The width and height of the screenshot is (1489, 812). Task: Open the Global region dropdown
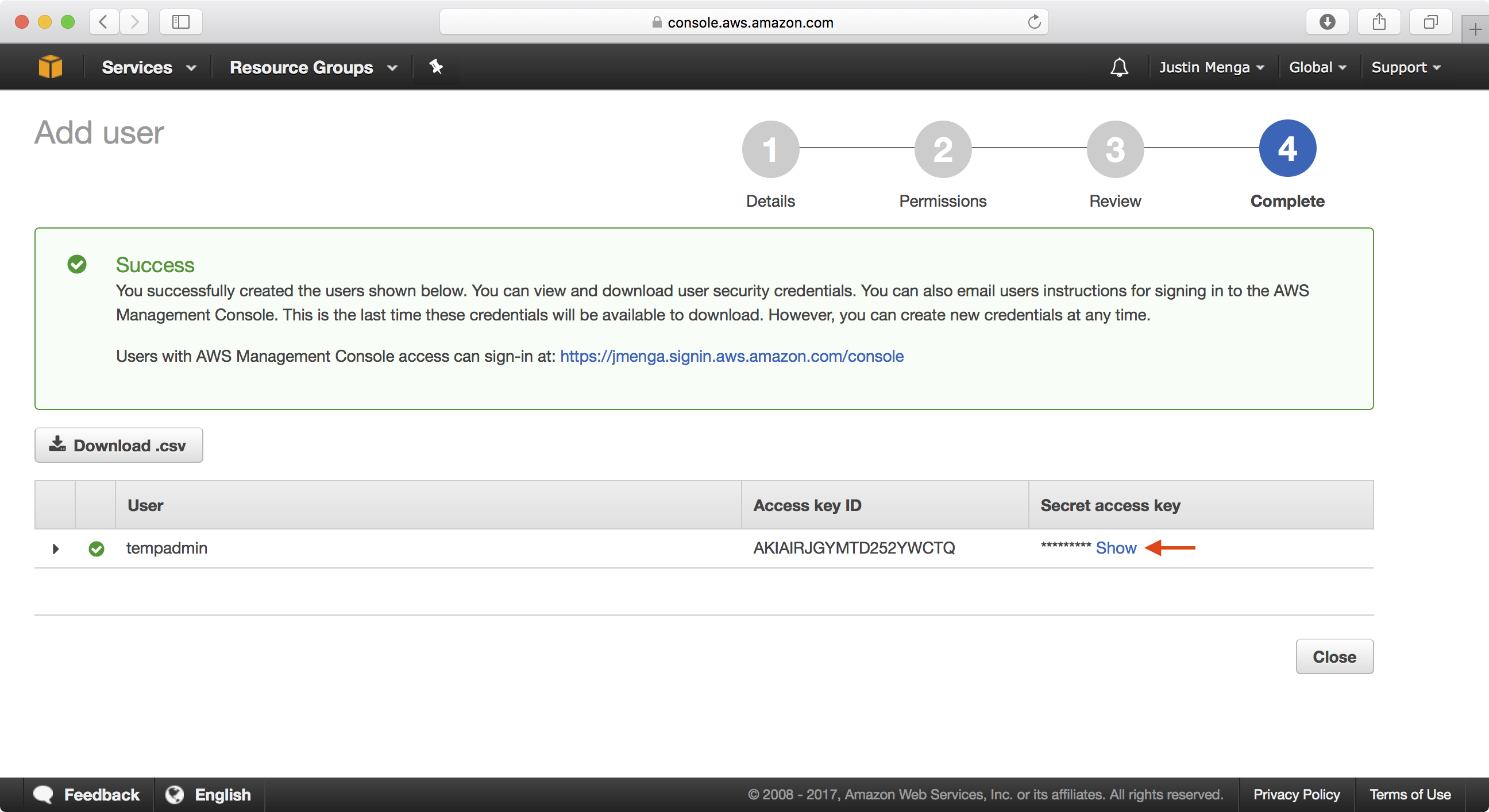pos(1317,68)
